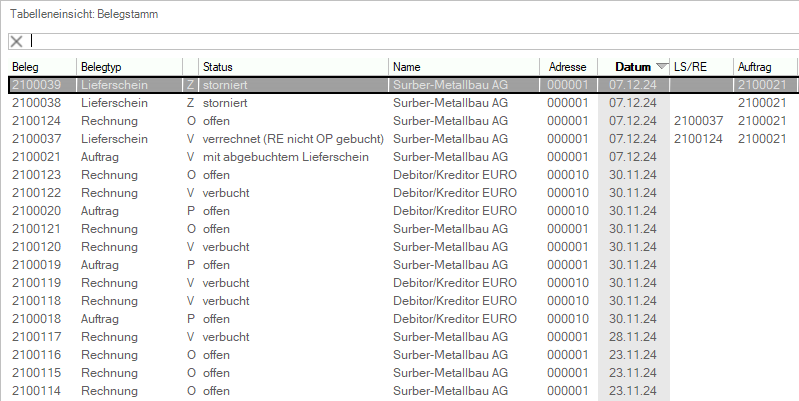Viewport: 799px width, 401px height.
Task: Click into the search input field
Action: (413, 41)
